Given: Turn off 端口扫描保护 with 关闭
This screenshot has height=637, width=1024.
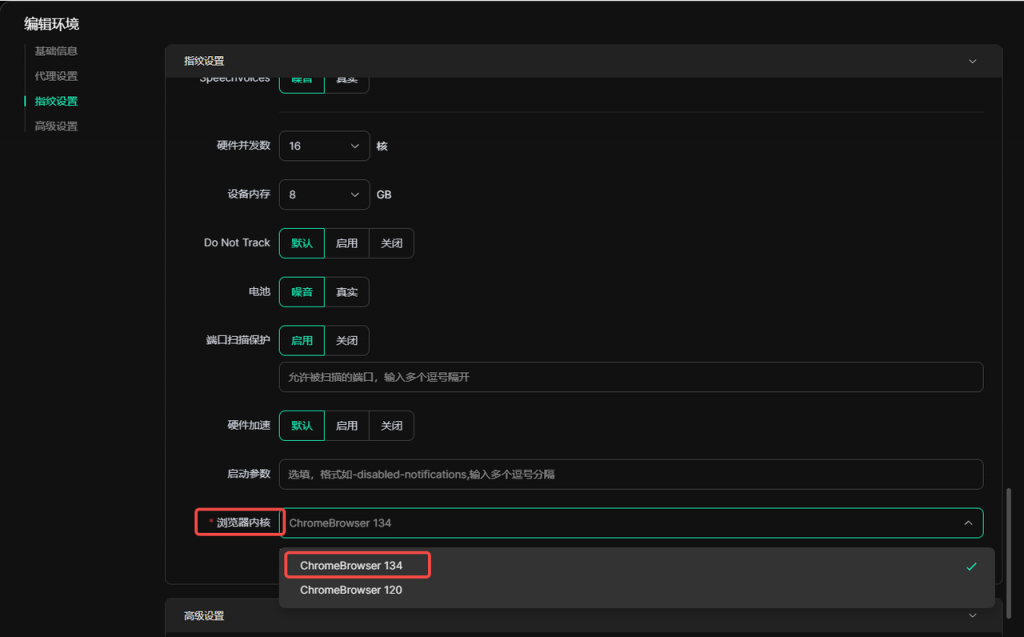Looking at the screenshot, I should [x=346, y=341].
